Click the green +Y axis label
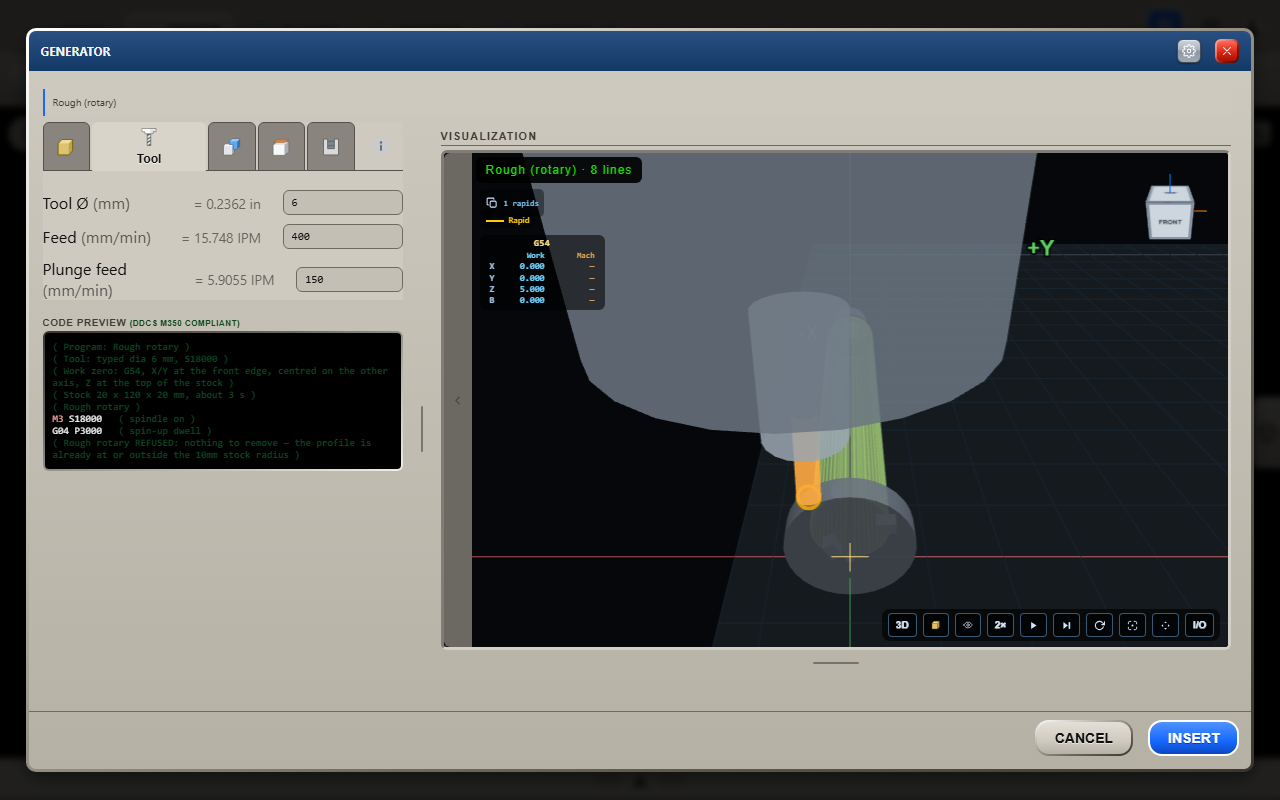 [1040, 248]
